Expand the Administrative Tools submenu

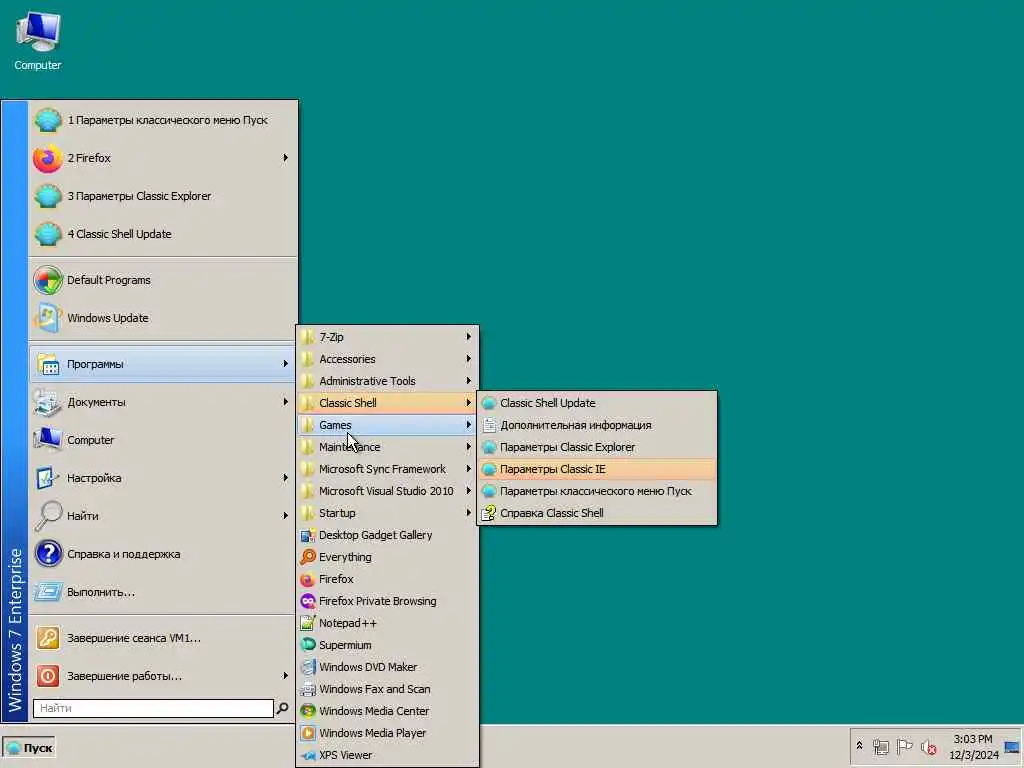[388, 381]
